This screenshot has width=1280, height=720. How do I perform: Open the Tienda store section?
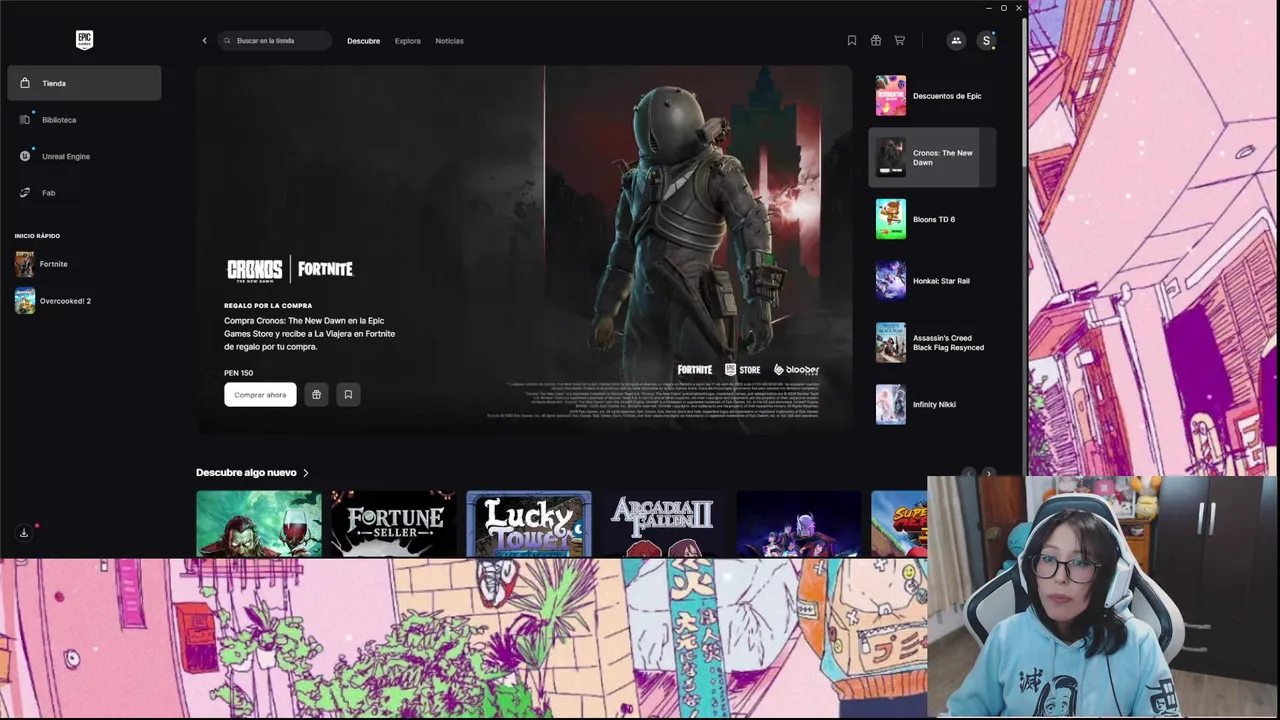point(84,83)
